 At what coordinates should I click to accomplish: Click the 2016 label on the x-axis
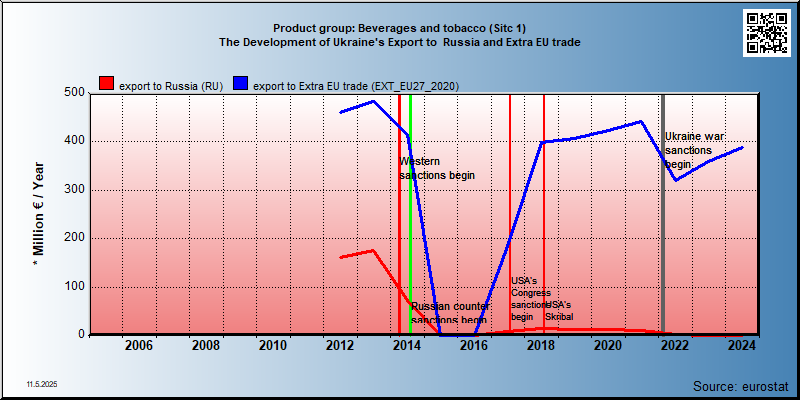coord(473,346)
